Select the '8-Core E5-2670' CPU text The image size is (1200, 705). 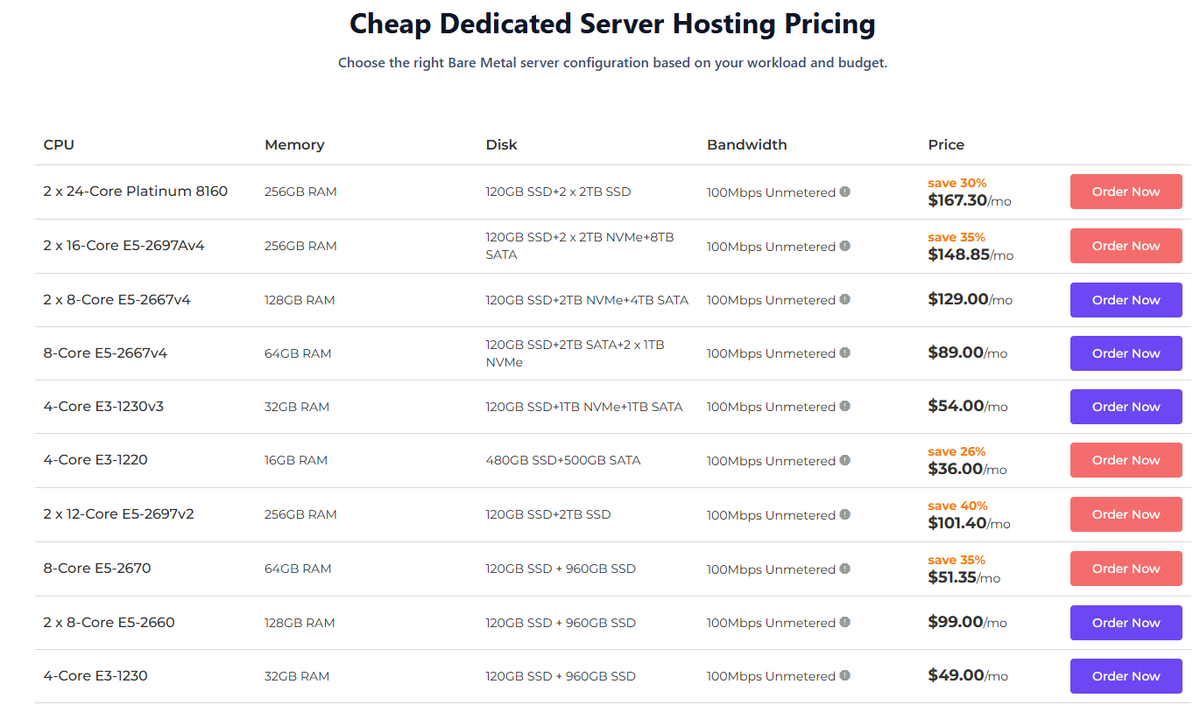point(97,568)
